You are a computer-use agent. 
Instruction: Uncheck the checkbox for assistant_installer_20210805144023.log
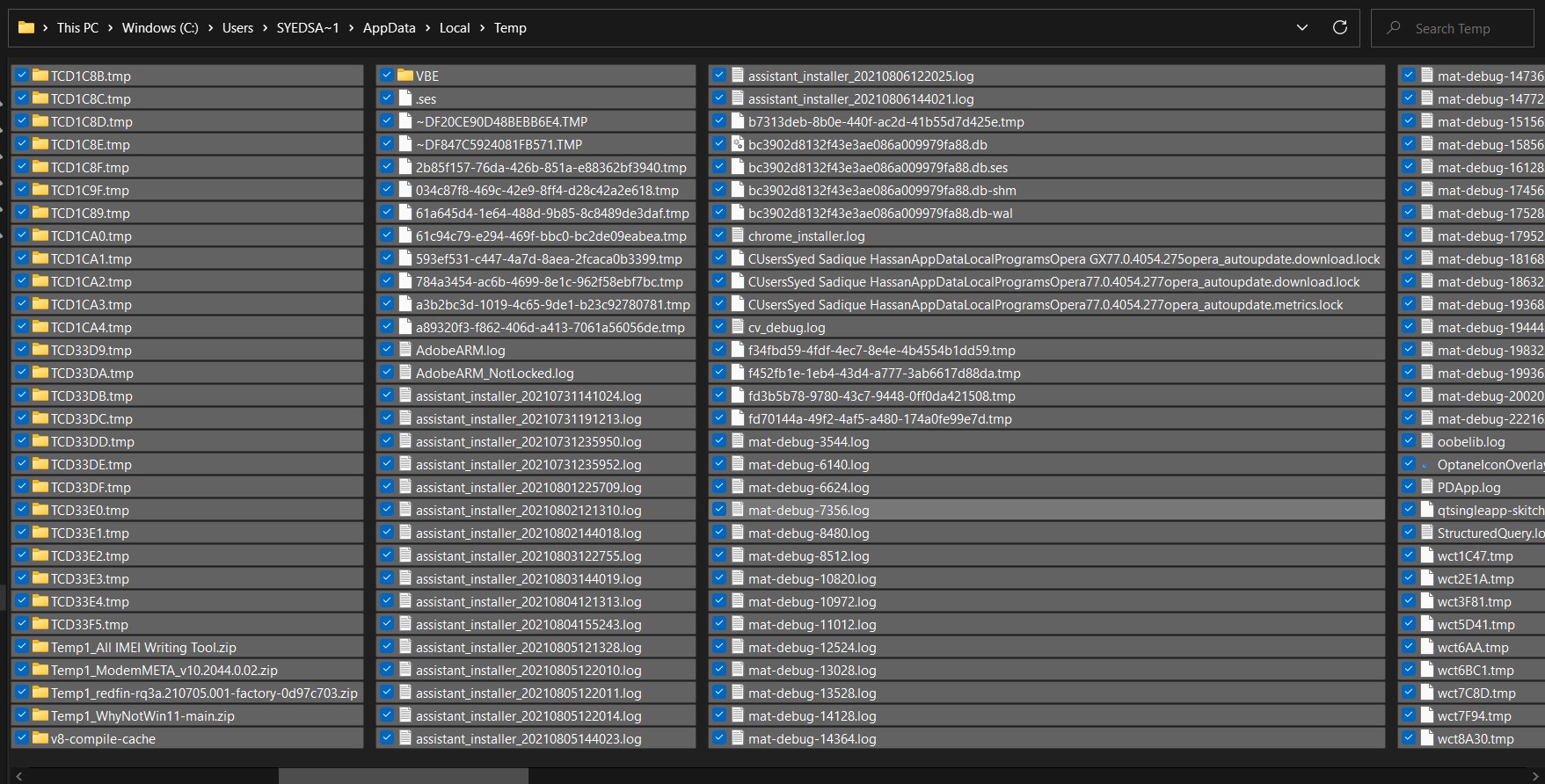387,737
